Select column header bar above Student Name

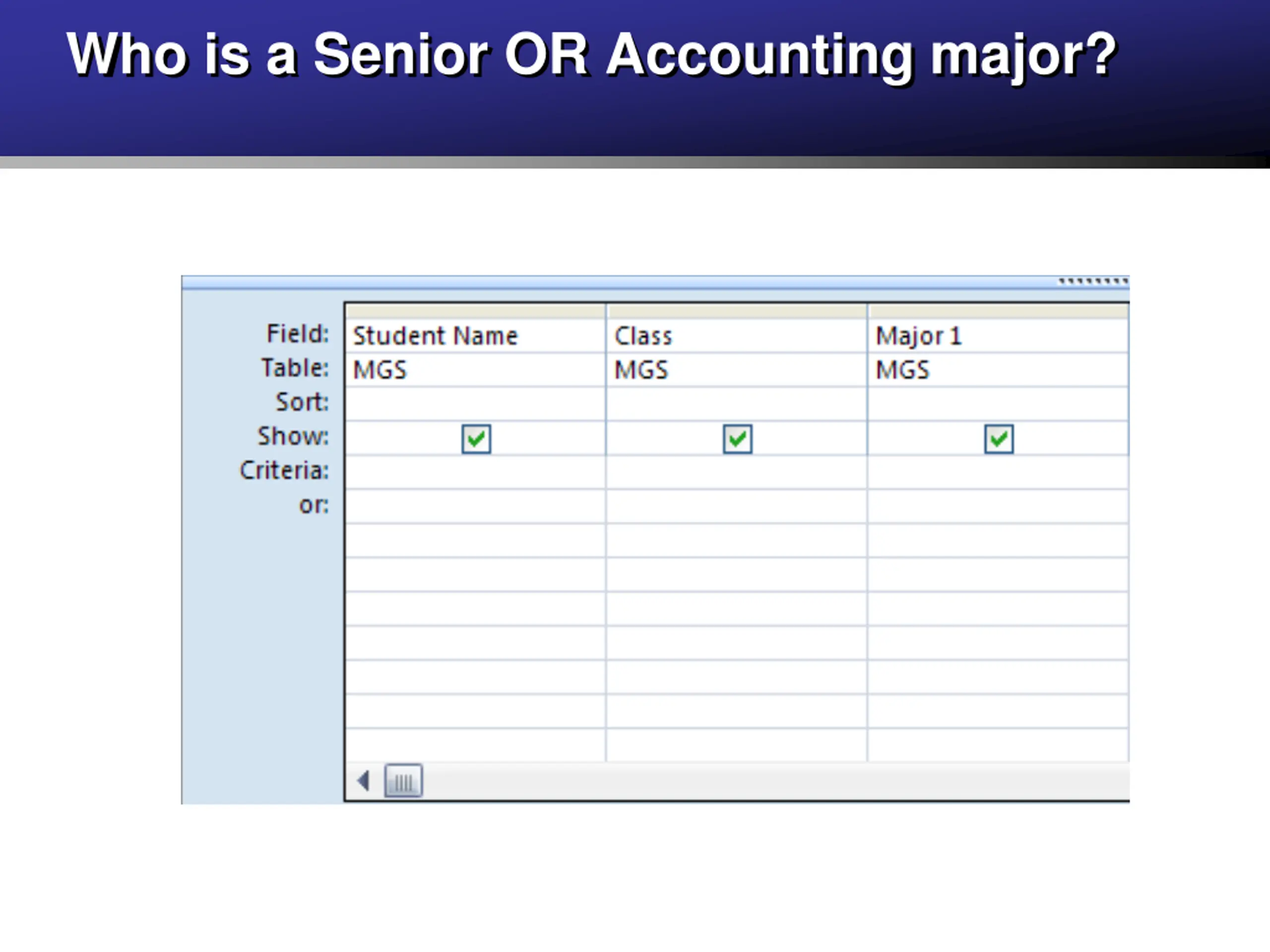coord(475,311)
